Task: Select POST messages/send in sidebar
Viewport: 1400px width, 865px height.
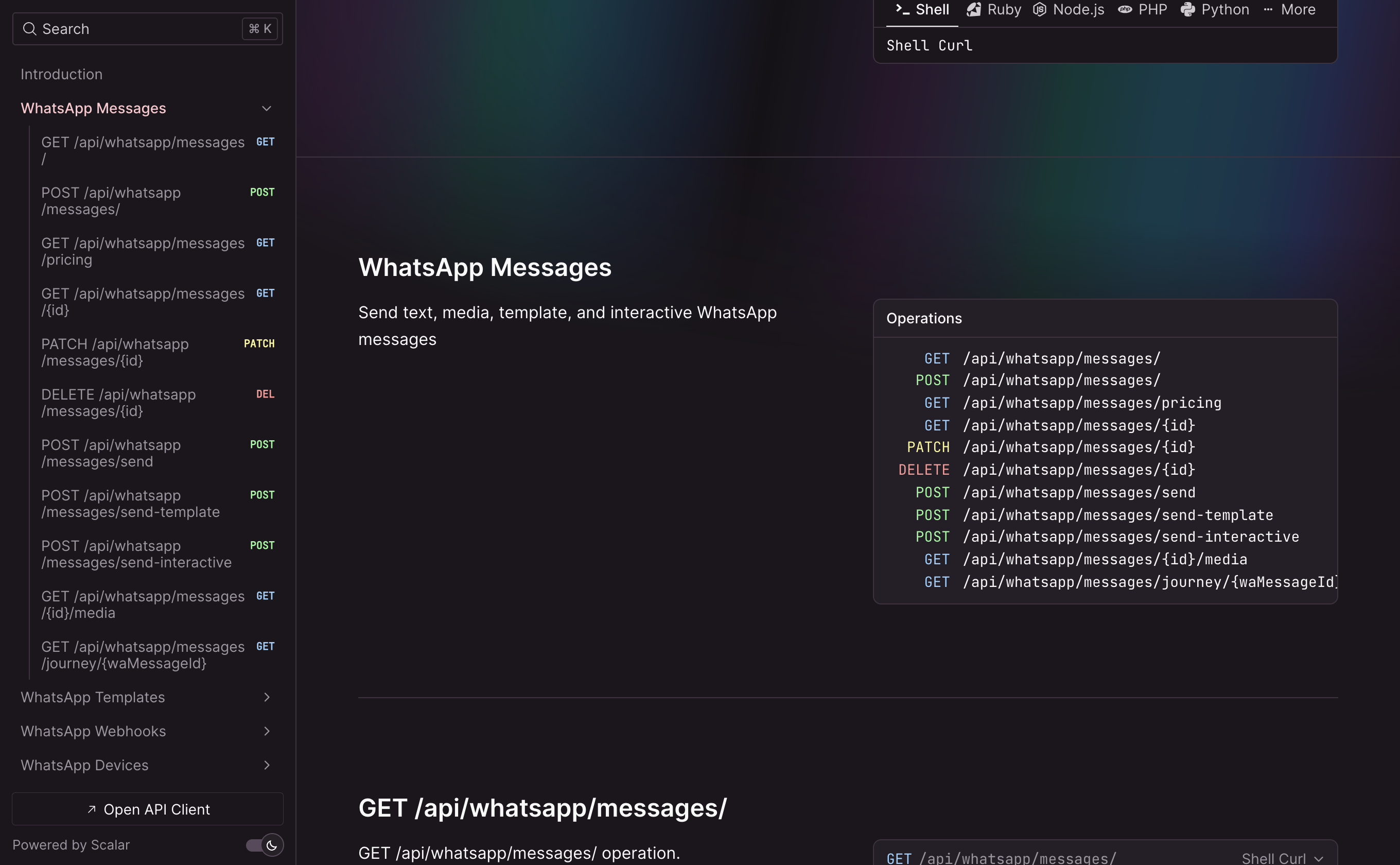Action: (158, 453)
